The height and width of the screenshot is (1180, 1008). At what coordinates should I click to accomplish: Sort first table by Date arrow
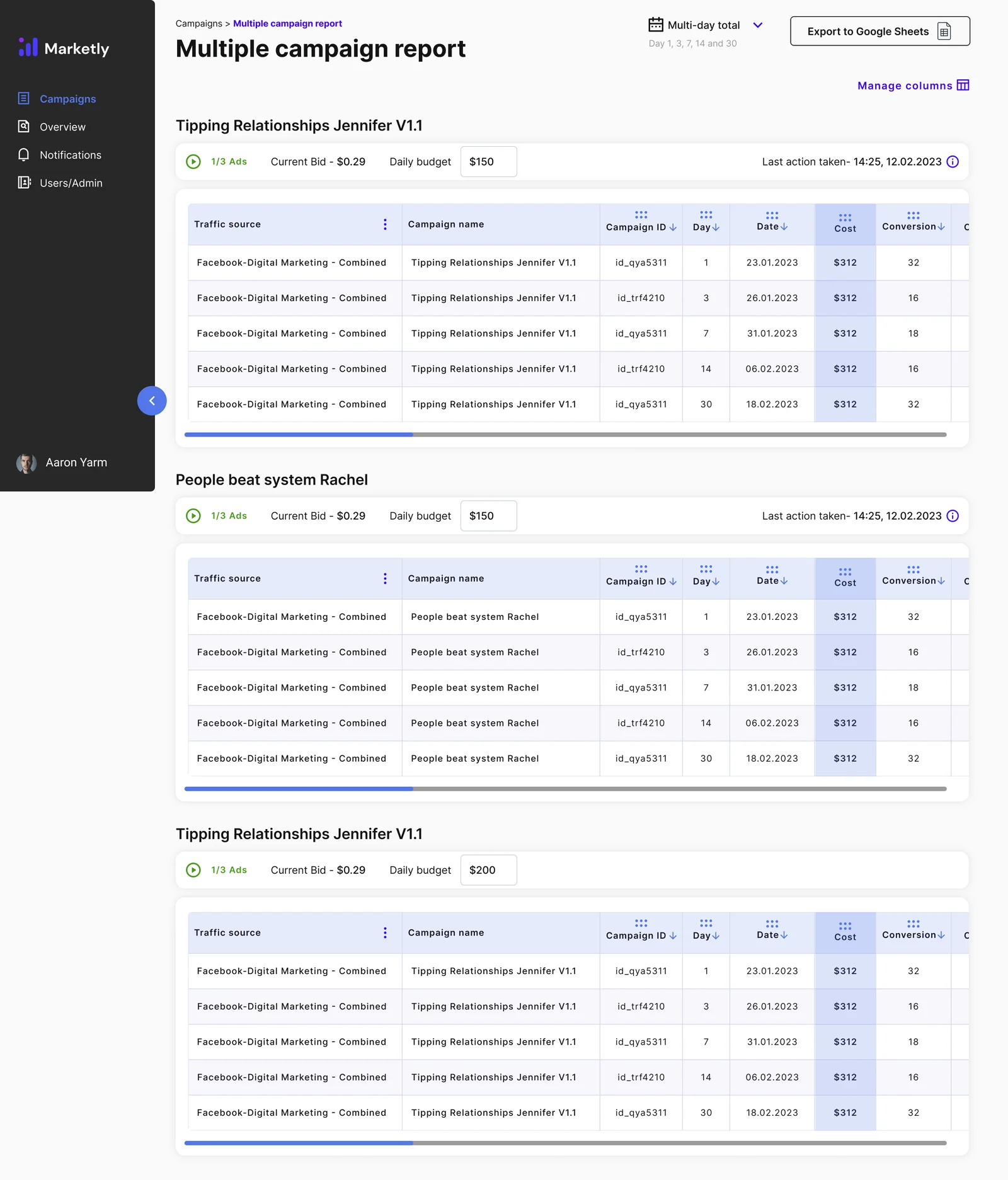[784, 227]
